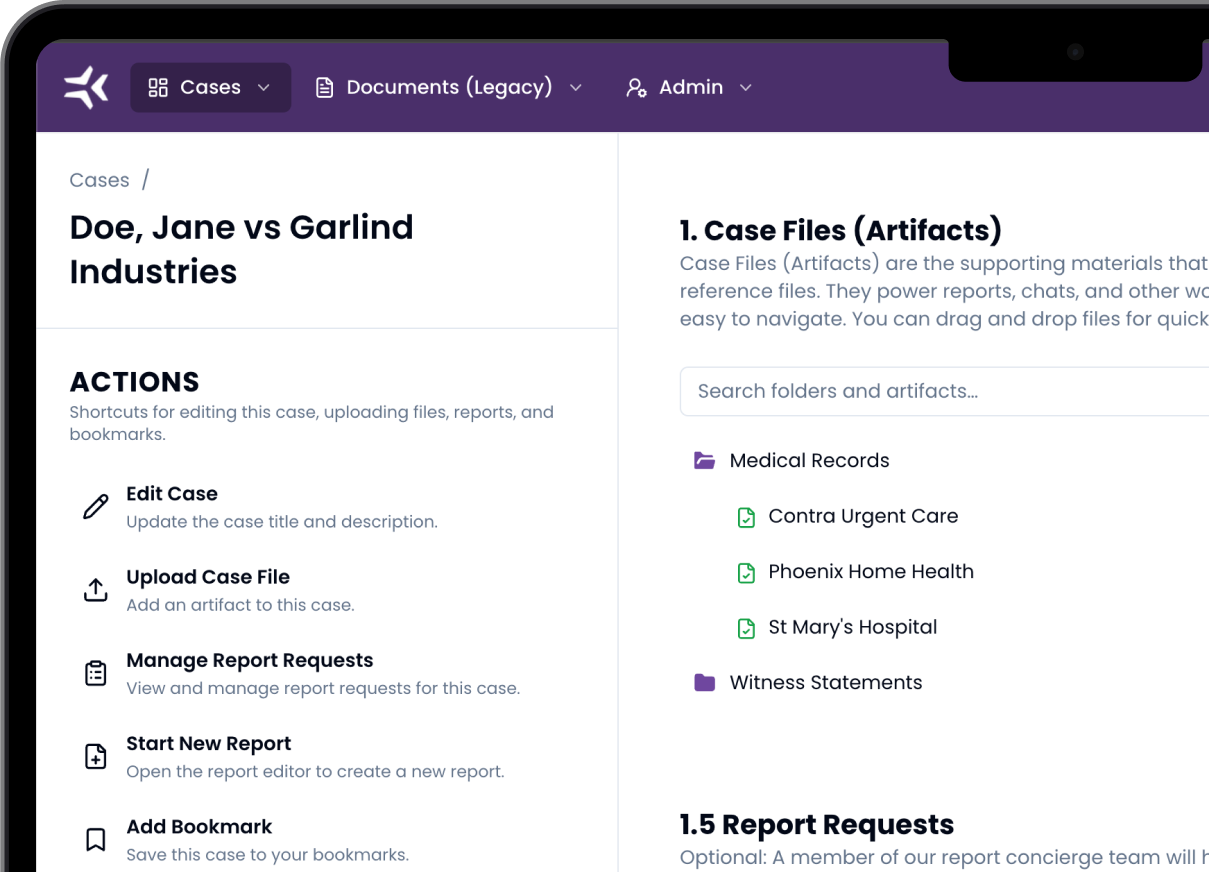Image resolution: width=1209 pixels, height=872 pixels.
Task: Click the Contra Urgent Care document icon
Action: click(746, 517)
